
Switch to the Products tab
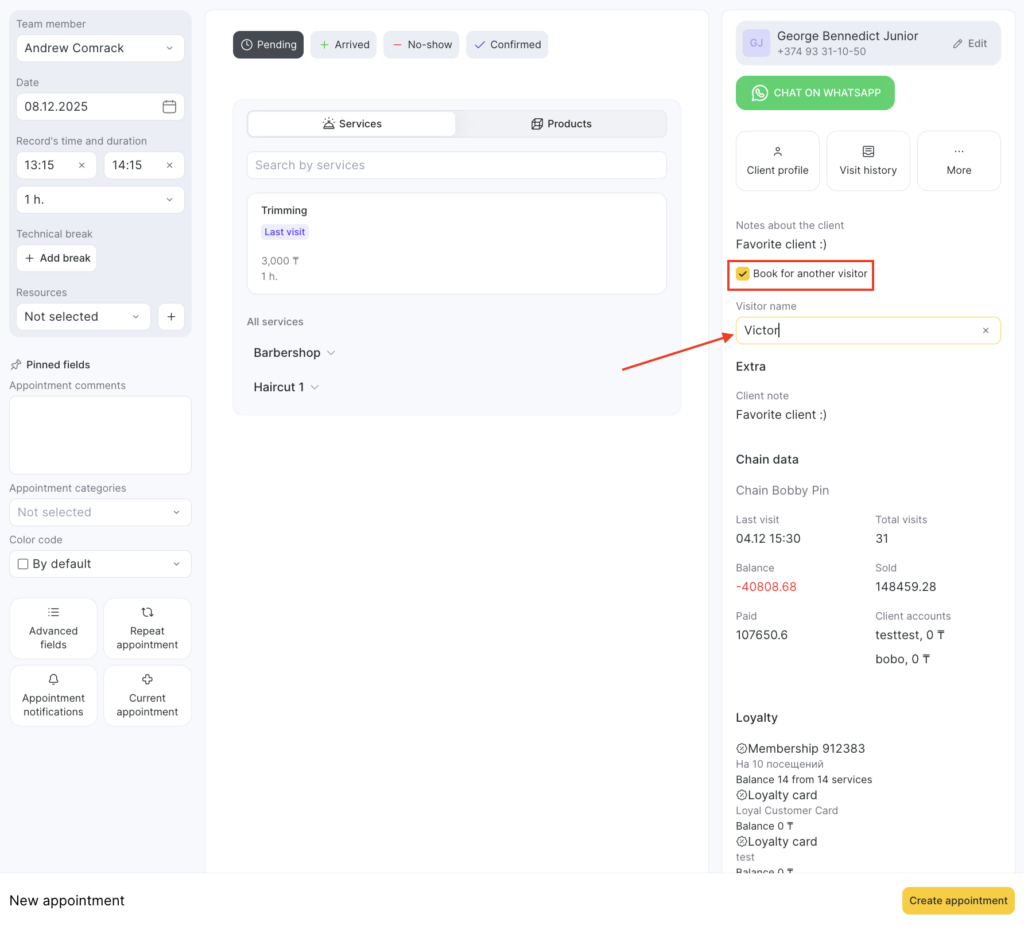coord(561,124)
